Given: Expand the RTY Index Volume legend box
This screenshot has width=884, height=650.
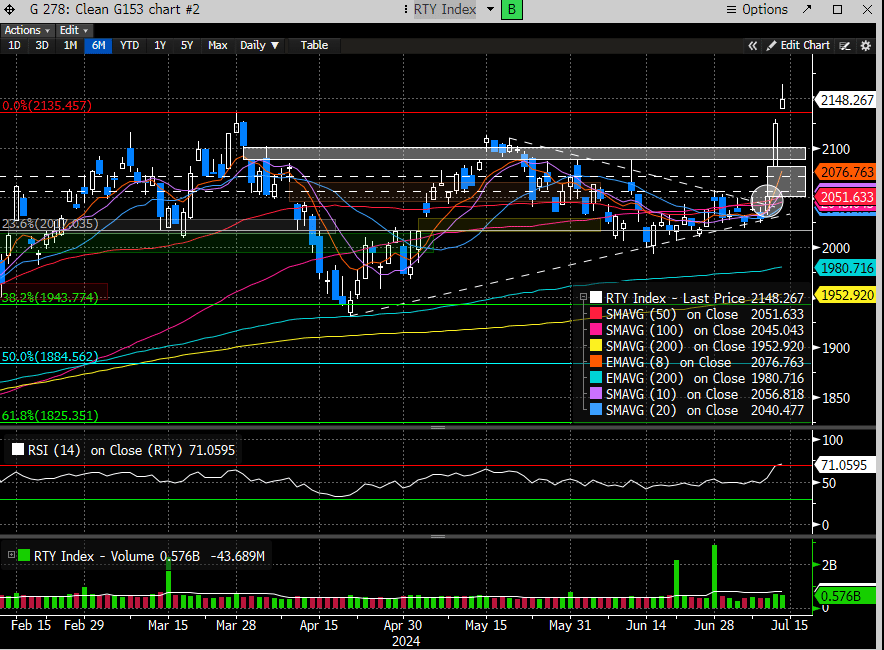Looking at the screenshot, I should pyautogui.click(x=9, y=556).
